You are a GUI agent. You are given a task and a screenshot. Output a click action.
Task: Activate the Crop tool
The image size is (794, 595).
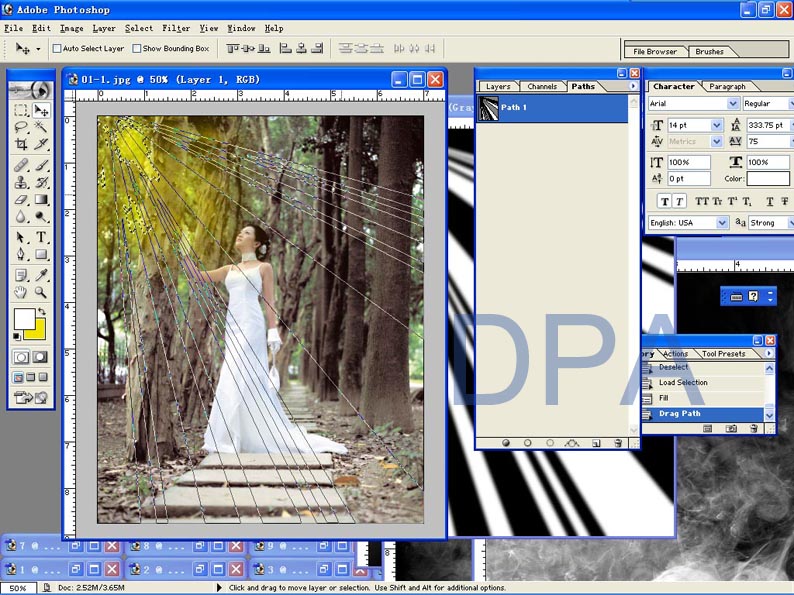(x=21, y=144)
